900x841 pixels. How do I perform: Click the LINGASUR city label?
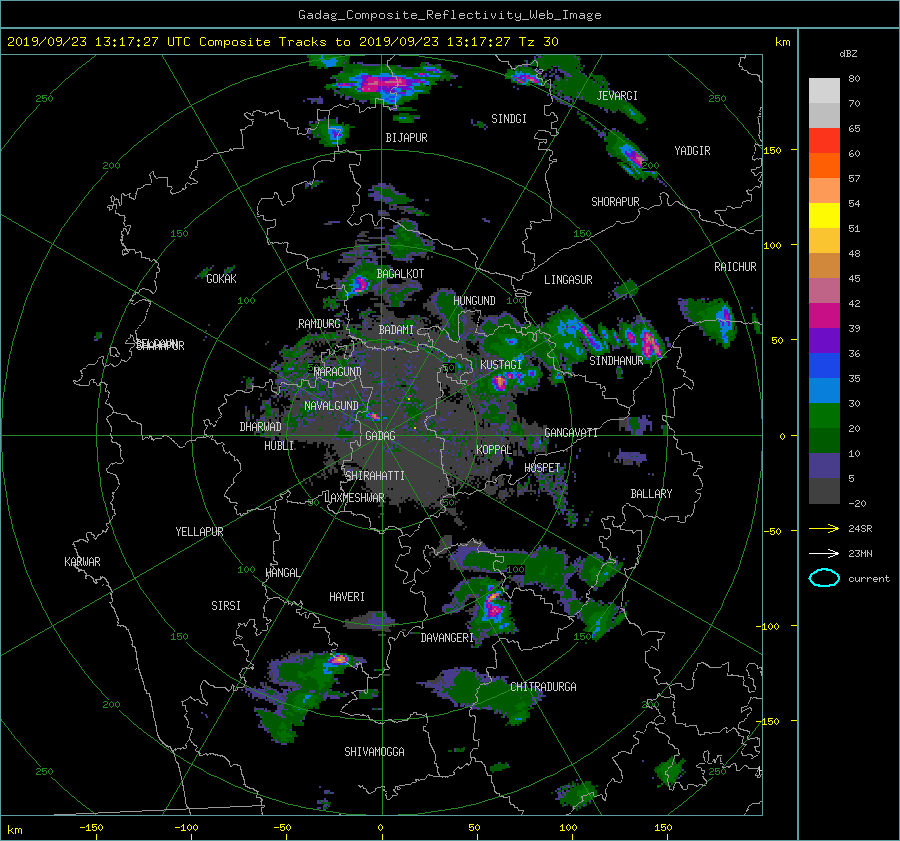point(568,280)
